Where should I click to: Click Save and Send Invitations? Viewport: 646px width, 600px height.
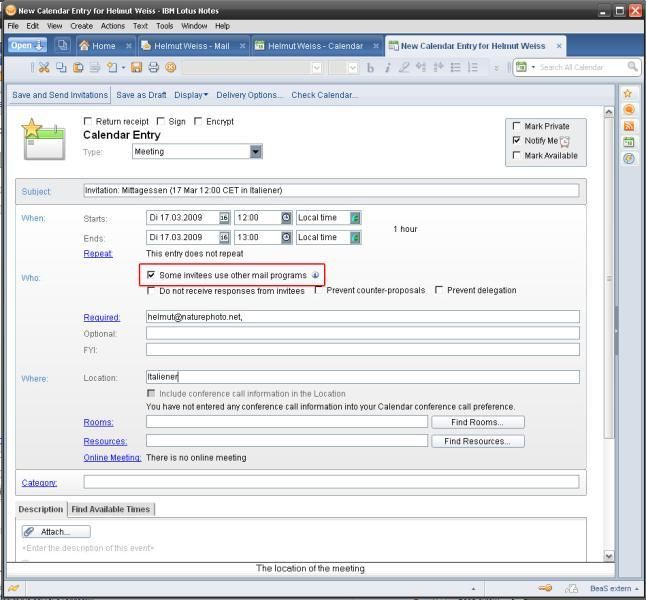[60, 95]
